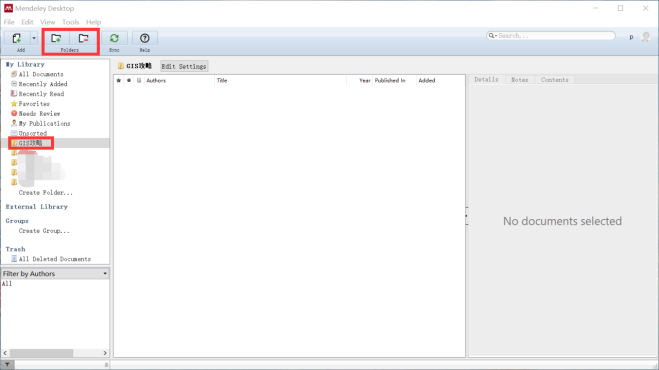659x370 pixels.
Task: Open the Add button dropdown arrow
Action: pyautogui.click(x=34, y=38)
